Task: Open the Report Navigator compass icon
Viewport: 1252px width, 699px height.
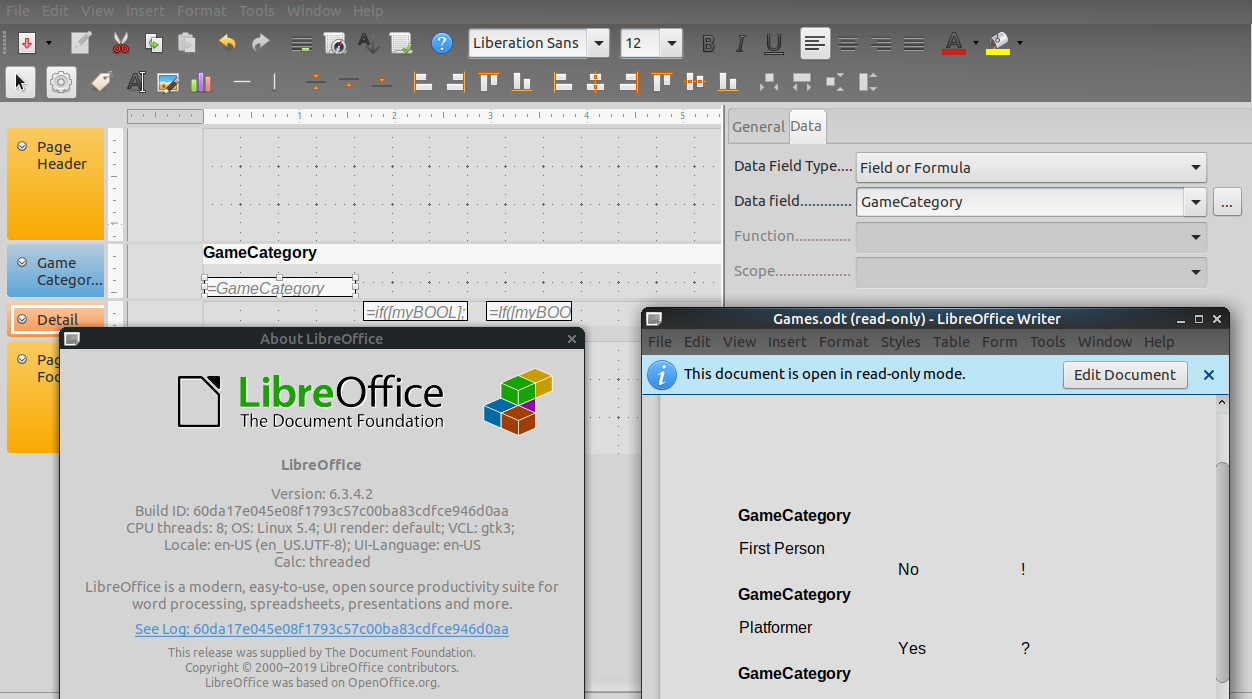Action: (x=335, y=43)
